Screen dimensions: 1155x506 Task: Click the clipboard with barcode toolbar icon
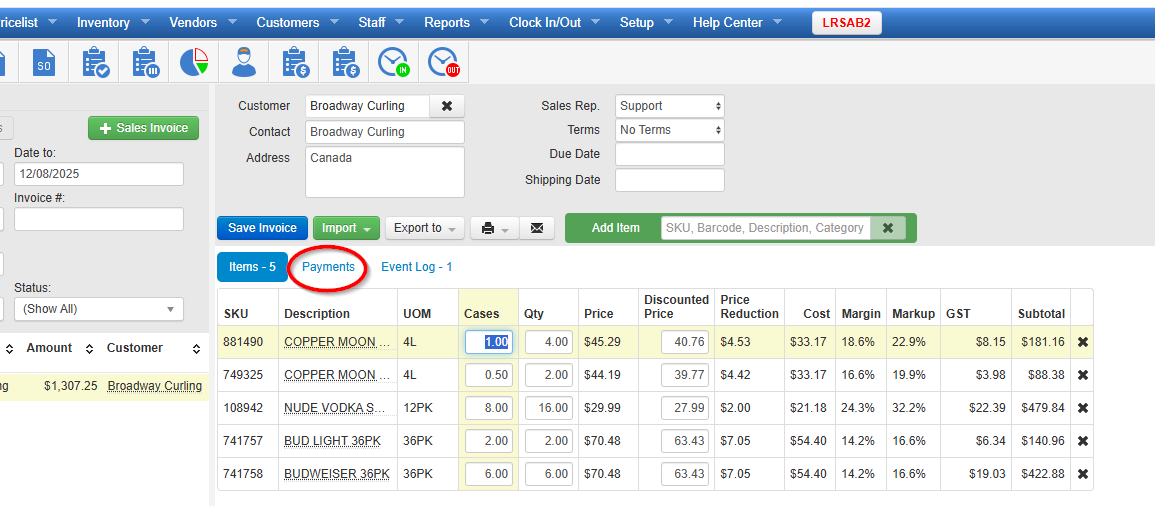point(145,62)
